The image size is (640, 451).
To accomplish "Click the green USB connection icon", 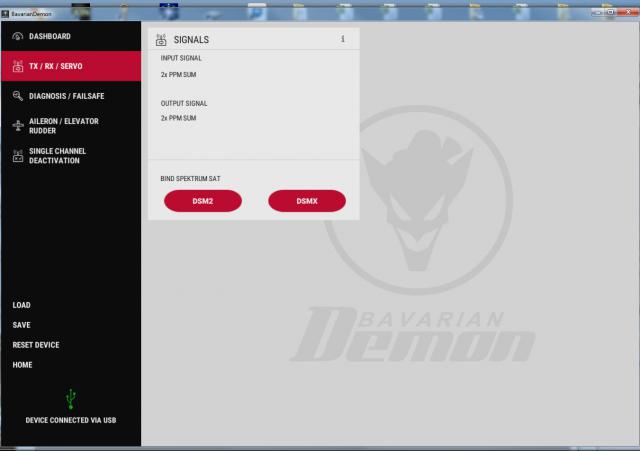I will coord(71,399).
